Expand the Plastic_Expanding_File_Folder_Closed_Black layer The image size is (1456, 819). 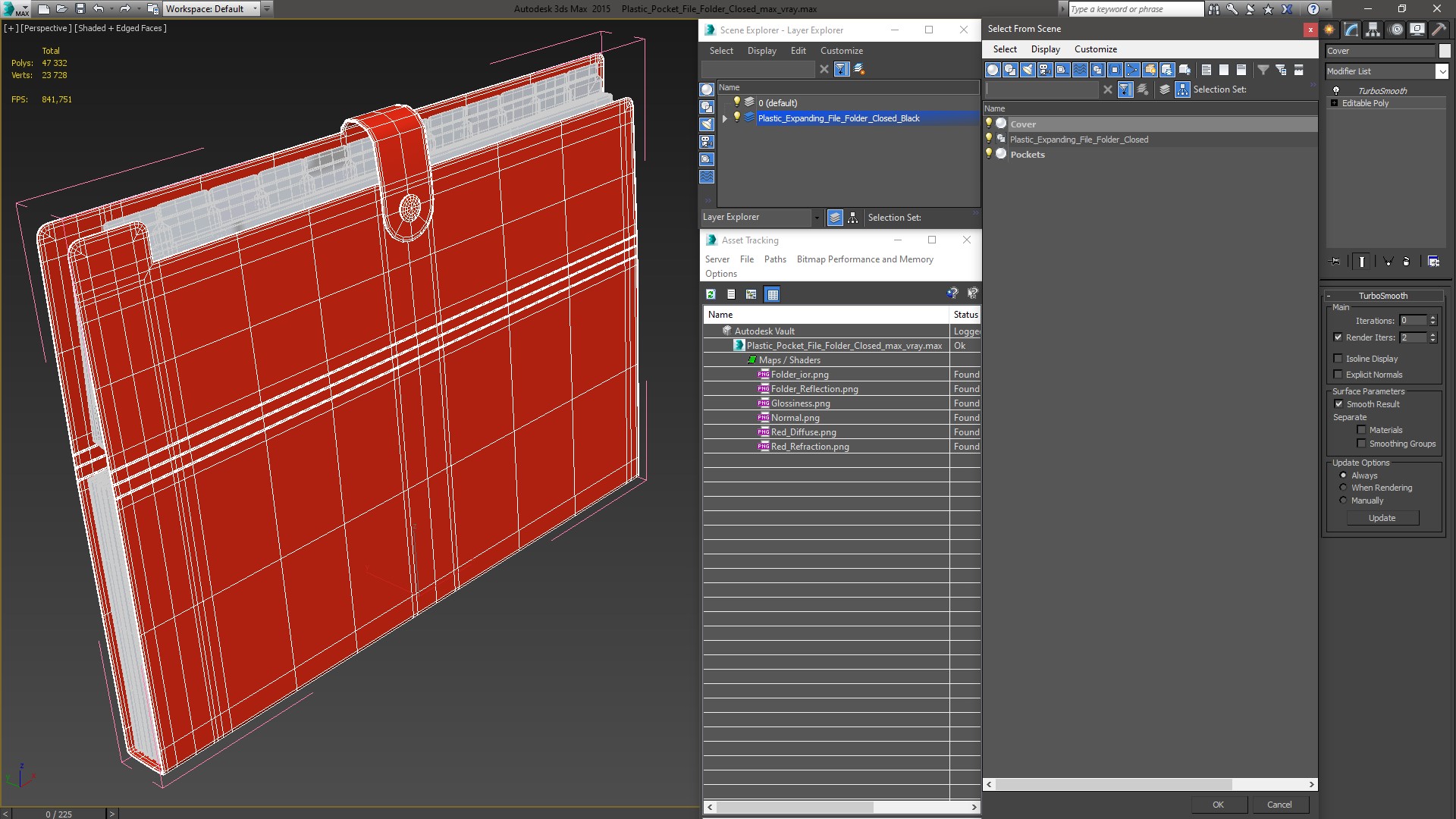click(x=725, y=118)
